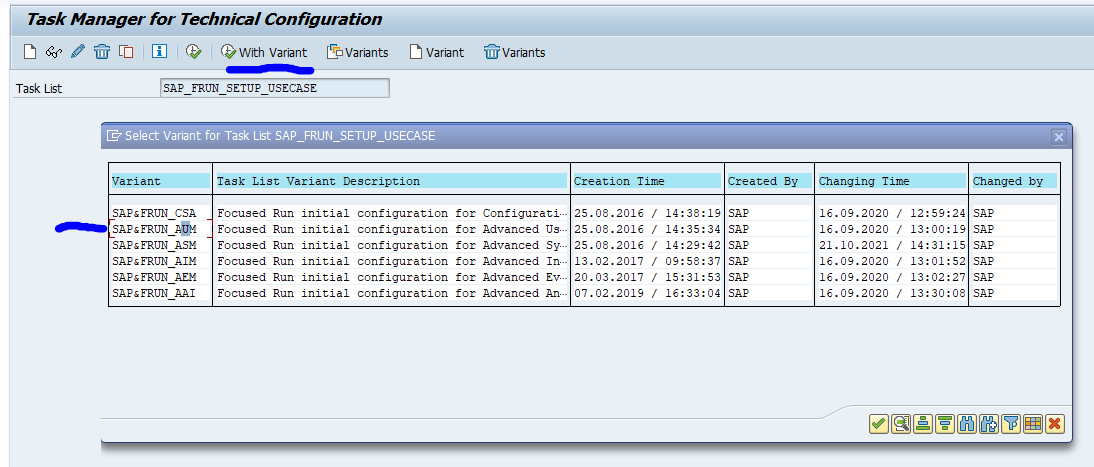Click the Changing Time column header
This screenshot has width=1094, height=467.
click(891, 181)
